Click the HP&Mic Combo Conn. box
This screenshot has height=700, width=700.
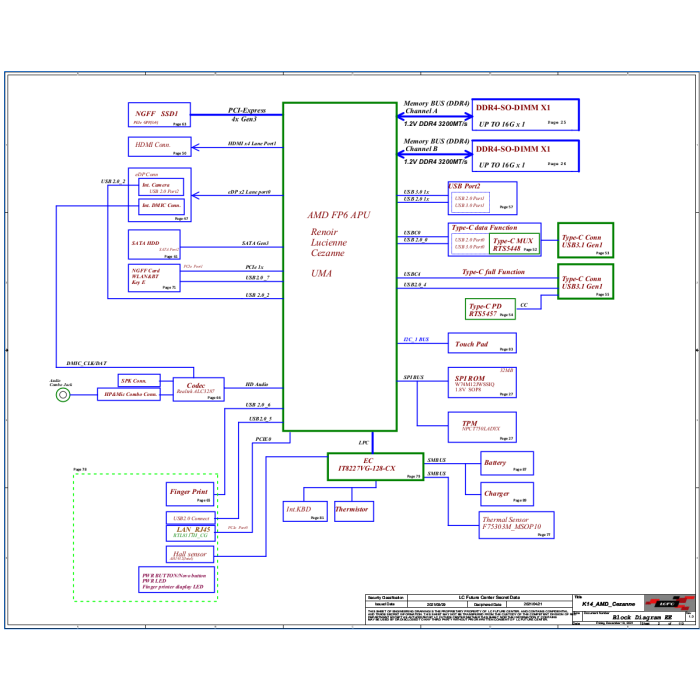click(x=129, y=394)
